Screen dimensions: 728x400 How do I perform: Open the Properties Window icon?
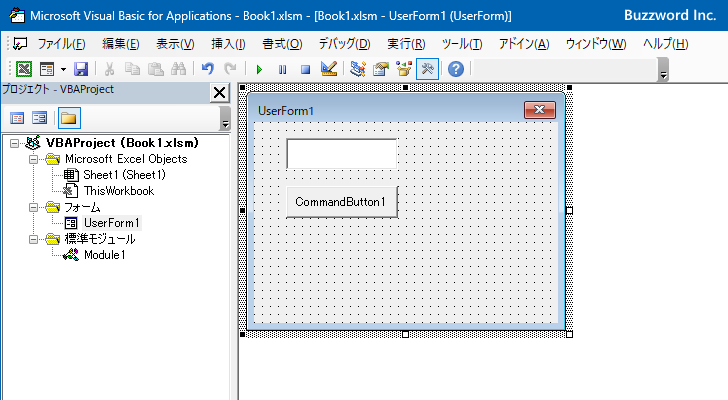point(381,69)
